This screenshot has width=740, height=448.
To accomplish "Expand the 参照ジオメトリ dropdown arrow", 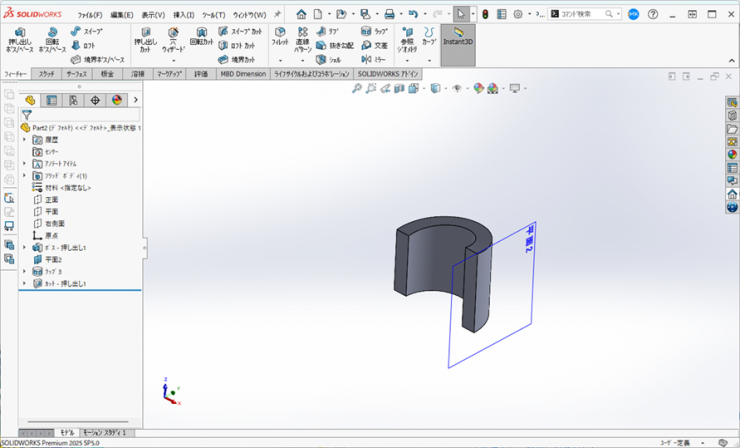I will tap(407, 59).
